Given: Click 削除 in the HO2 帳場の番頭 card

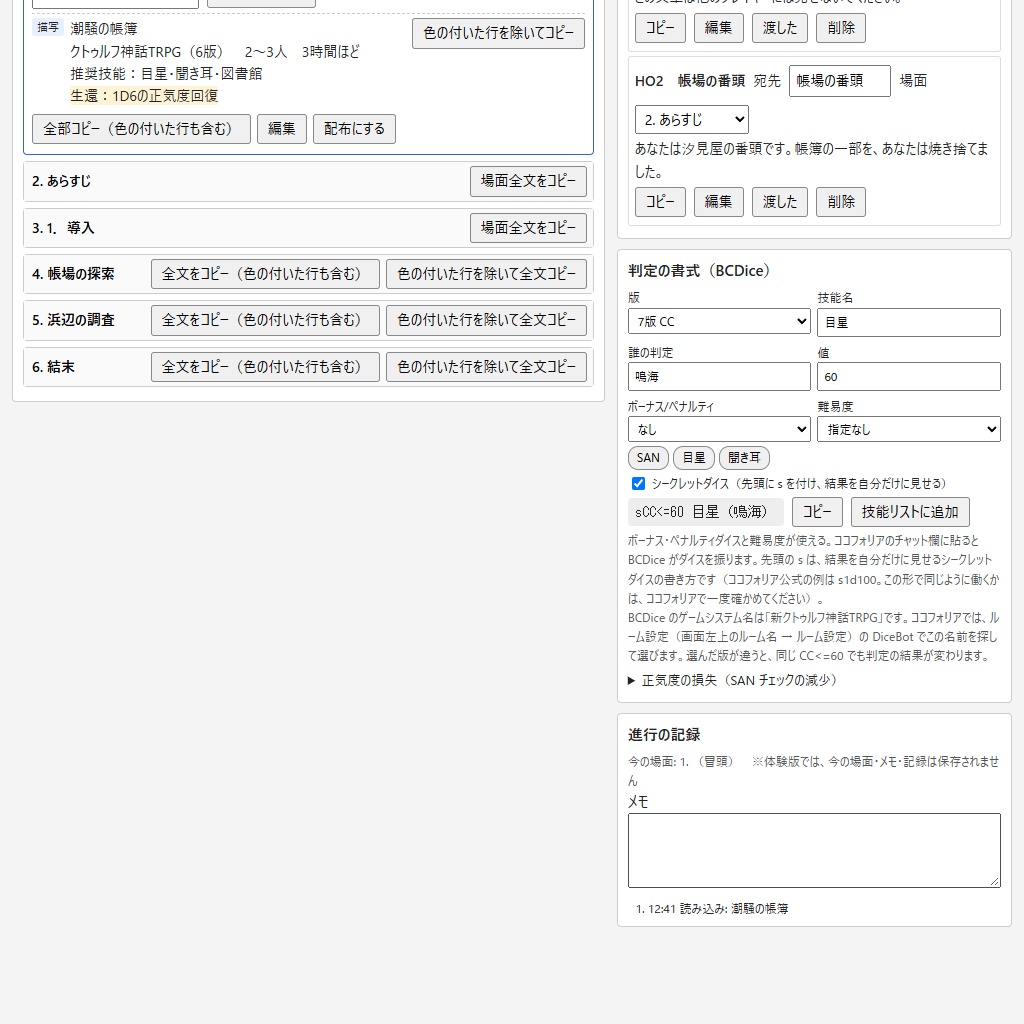Looking at the screenshot, I should [x=840, y=202].
